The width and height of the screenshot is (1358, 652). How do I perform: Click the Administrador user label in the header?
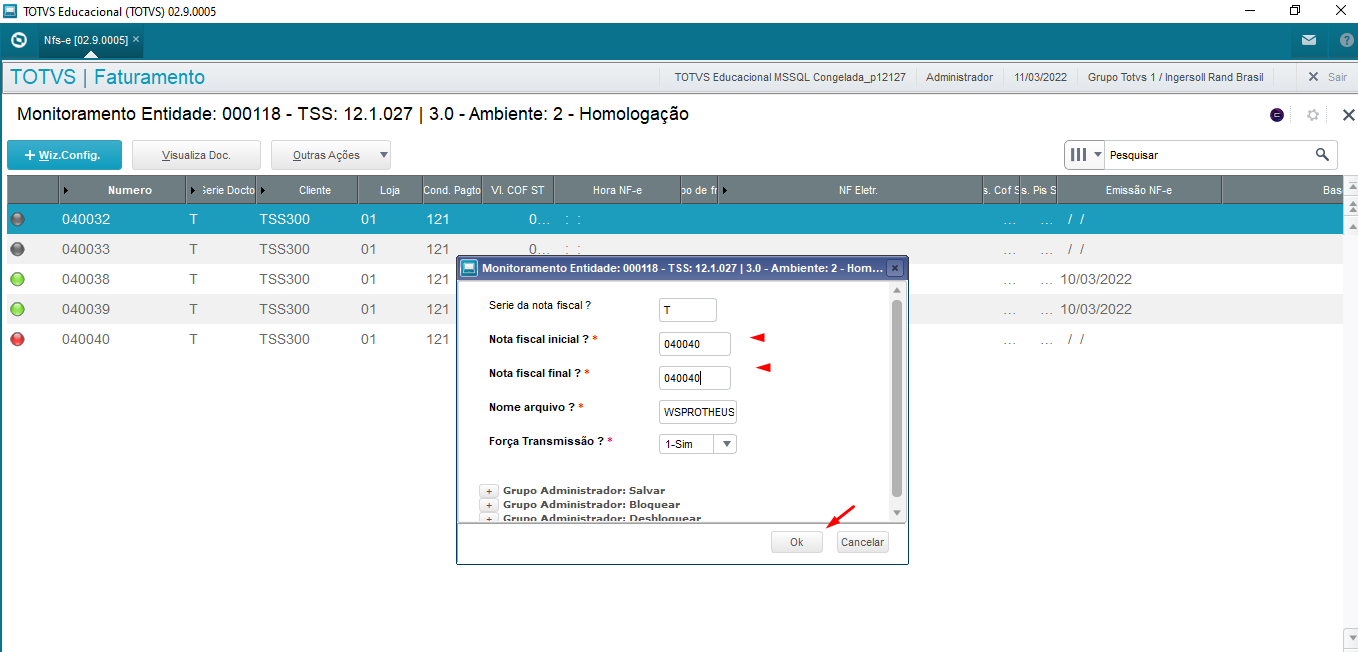(x=959, y=77)
